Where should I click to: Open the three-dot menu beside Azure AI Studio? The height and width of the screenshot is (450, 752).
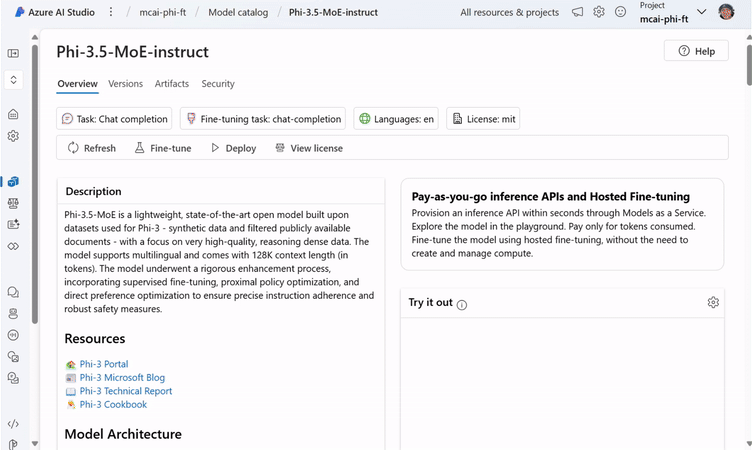(x=111, y=12)
